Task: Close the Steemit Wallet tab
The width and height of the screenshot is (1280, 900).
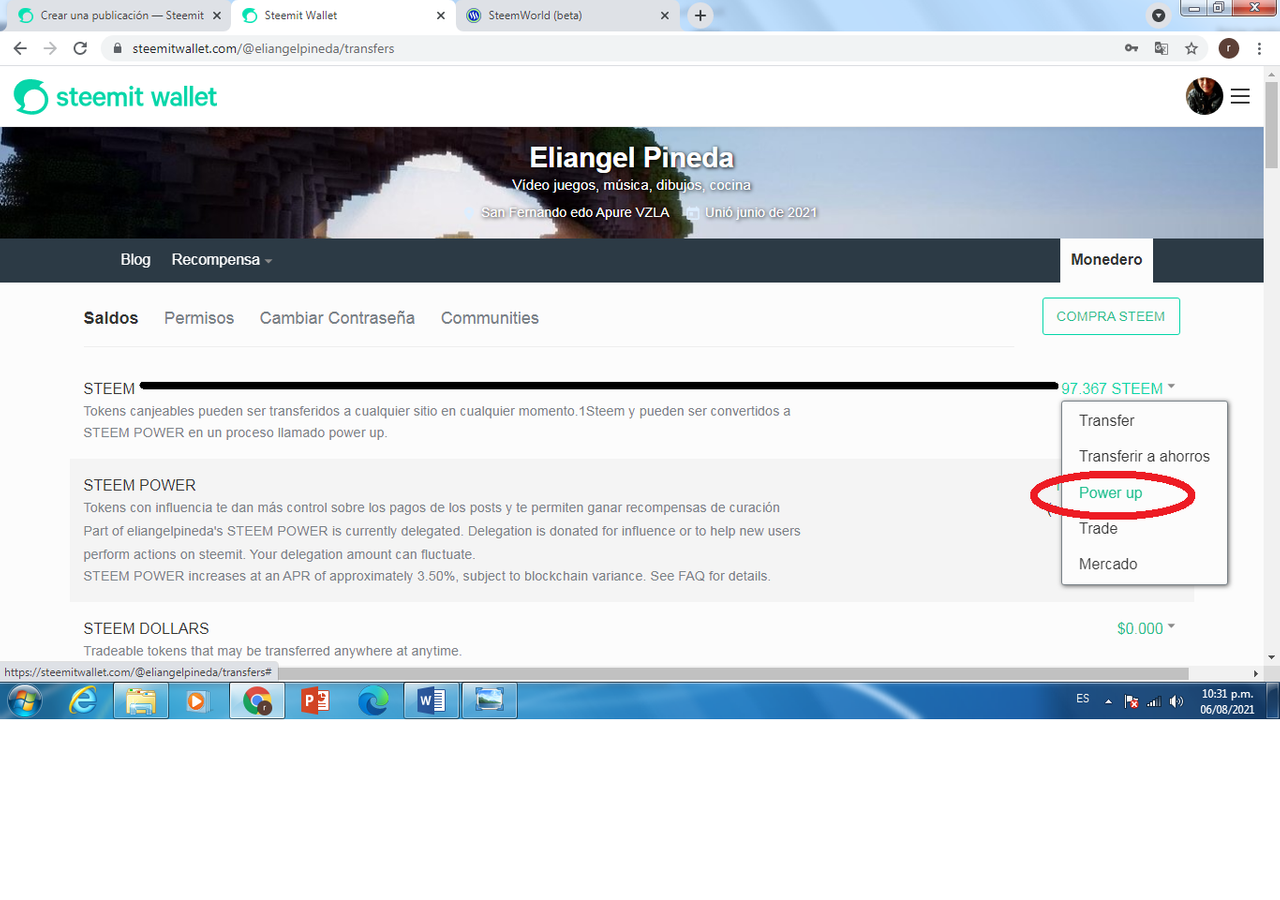Action: pos(442,16)
